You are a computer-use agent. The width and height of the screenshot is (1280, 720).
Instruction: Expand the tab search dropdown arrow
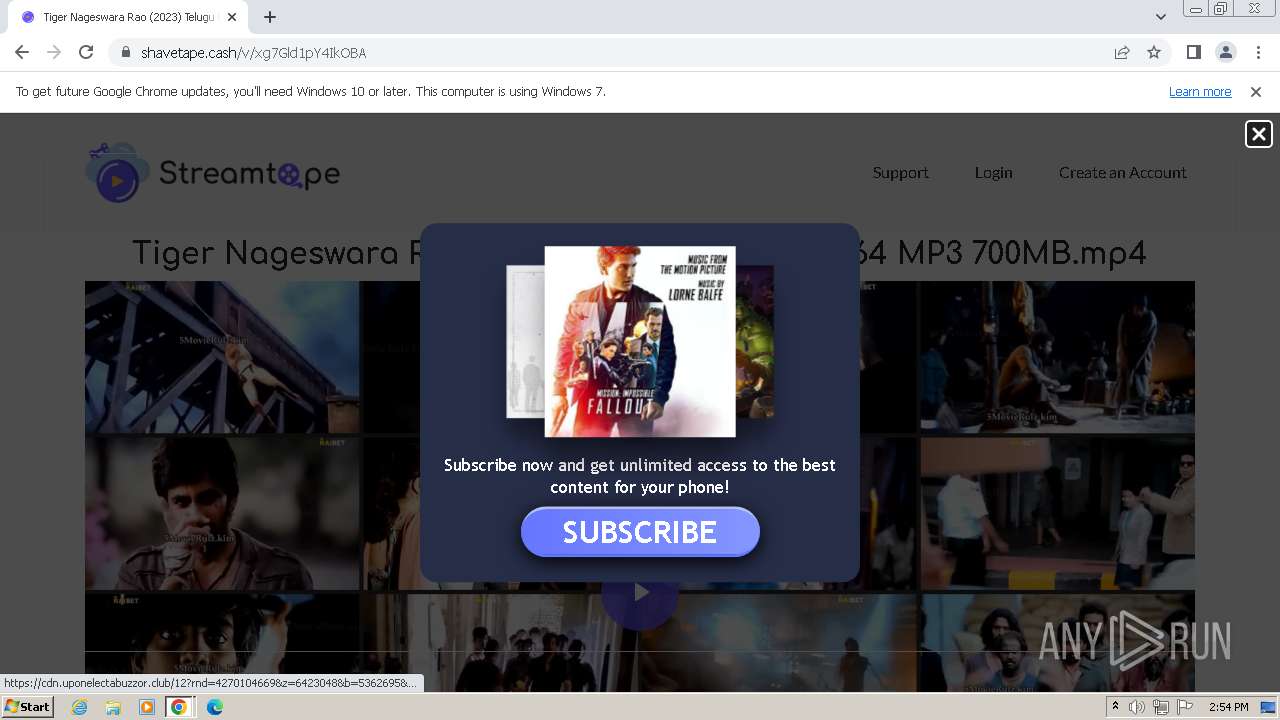coord(1160,17)
